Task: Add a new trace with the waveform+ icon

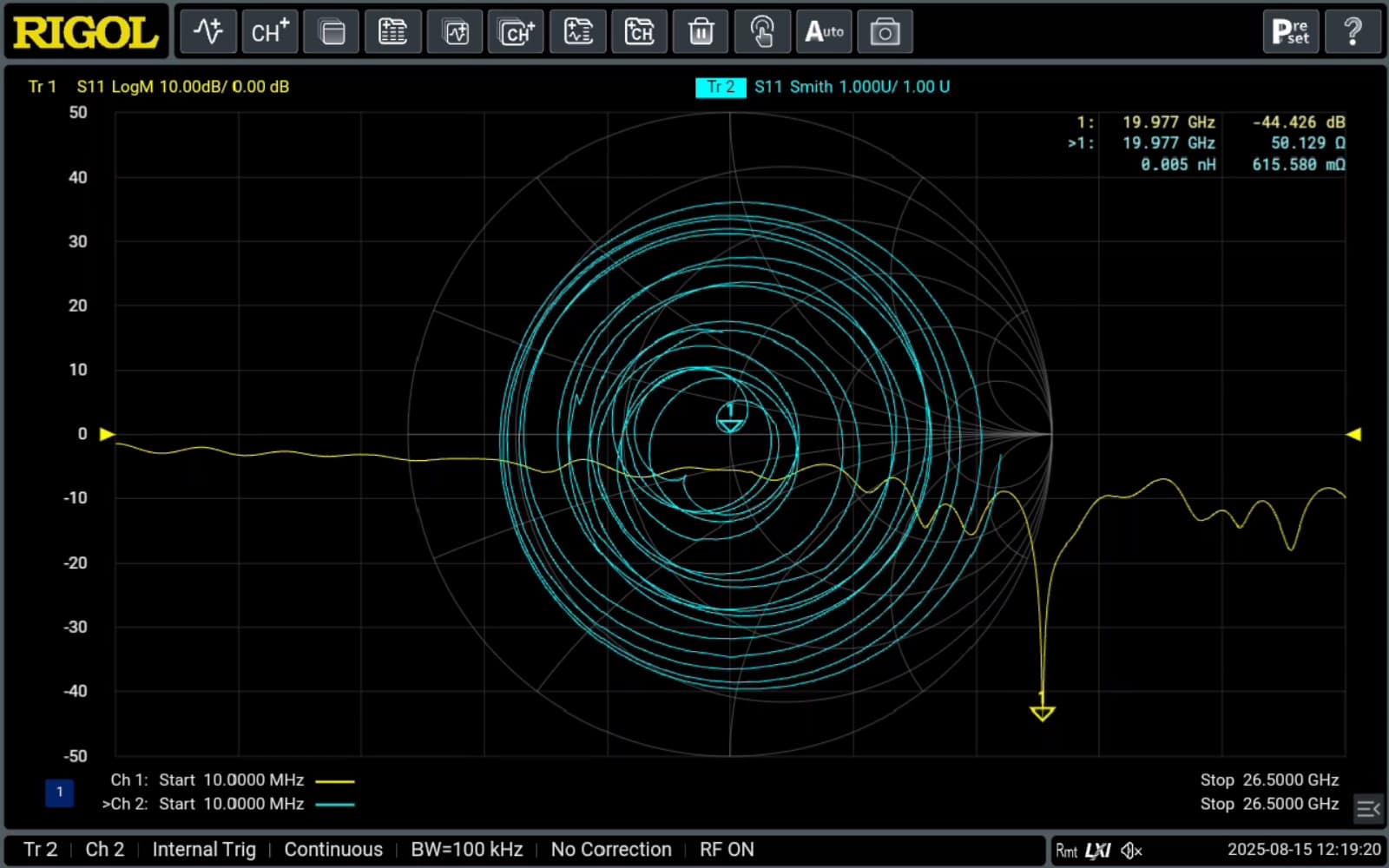Action: [207, 31]
